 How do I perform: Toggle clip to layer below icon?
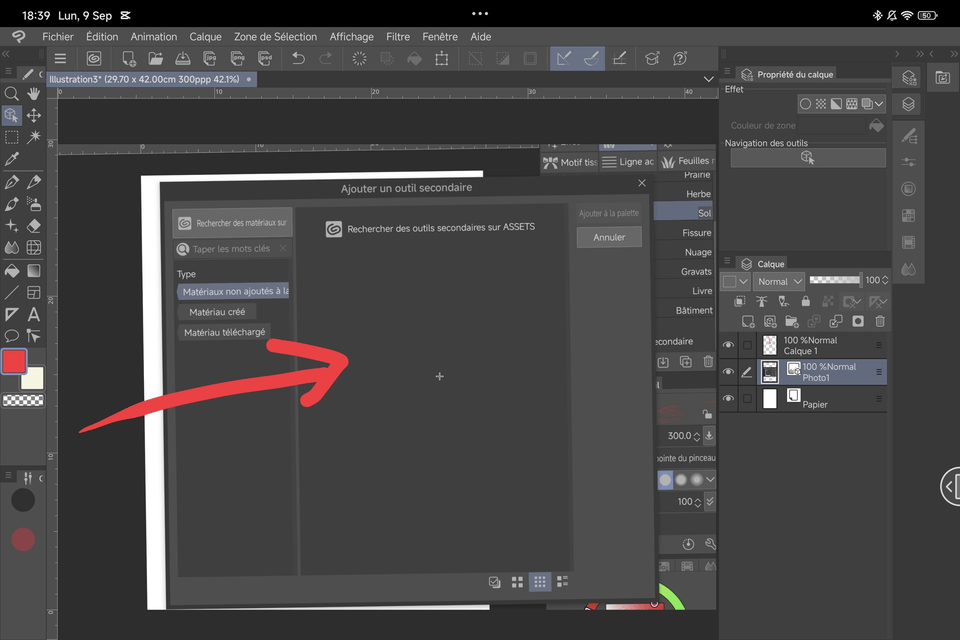pyautogui.click(x=740, y=301)
